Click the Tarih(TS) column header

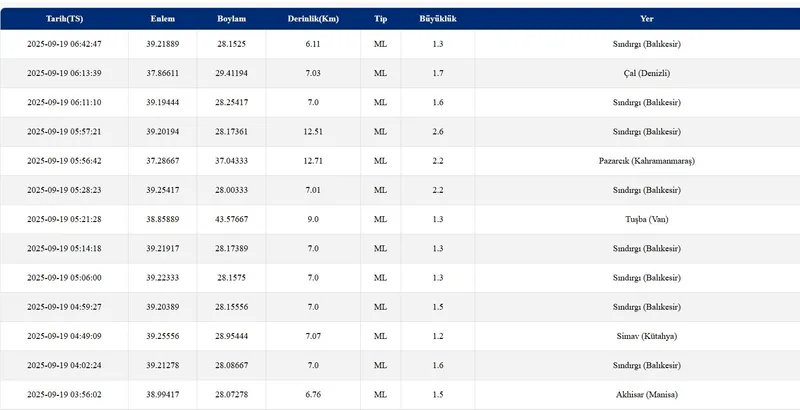[x=64, y=19]
